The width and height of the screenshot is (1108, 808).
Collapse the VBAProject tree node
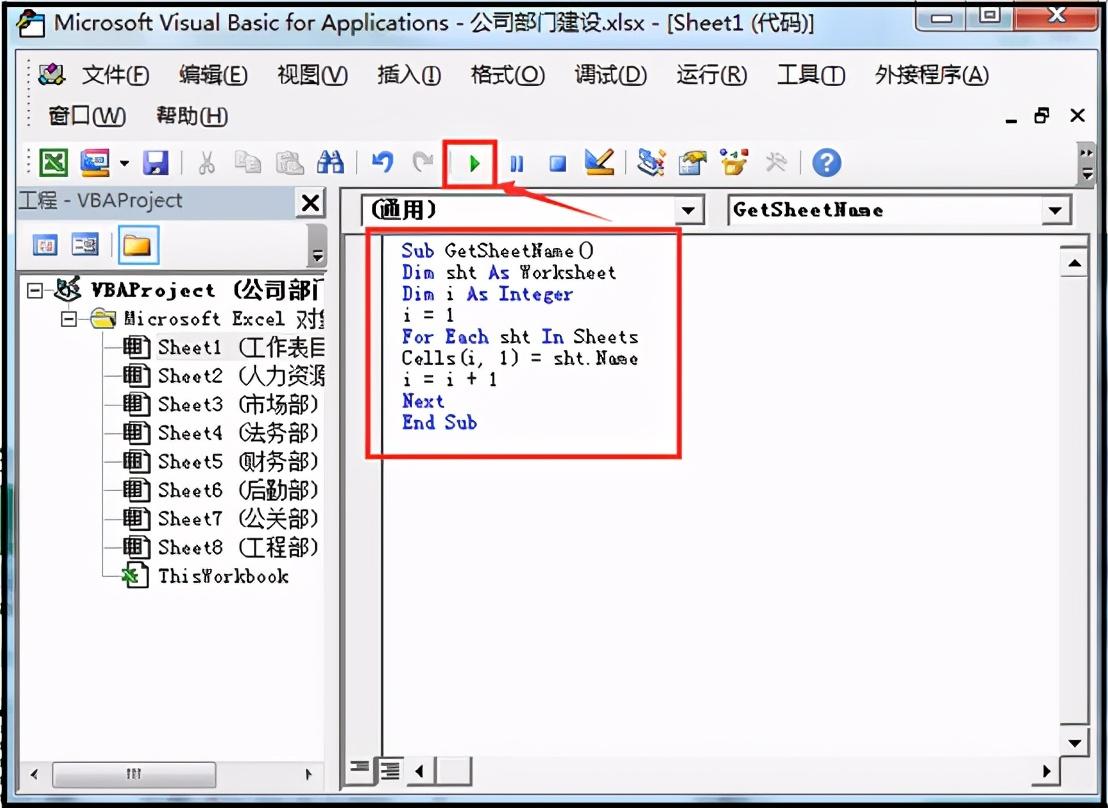(x=35, y=290)
